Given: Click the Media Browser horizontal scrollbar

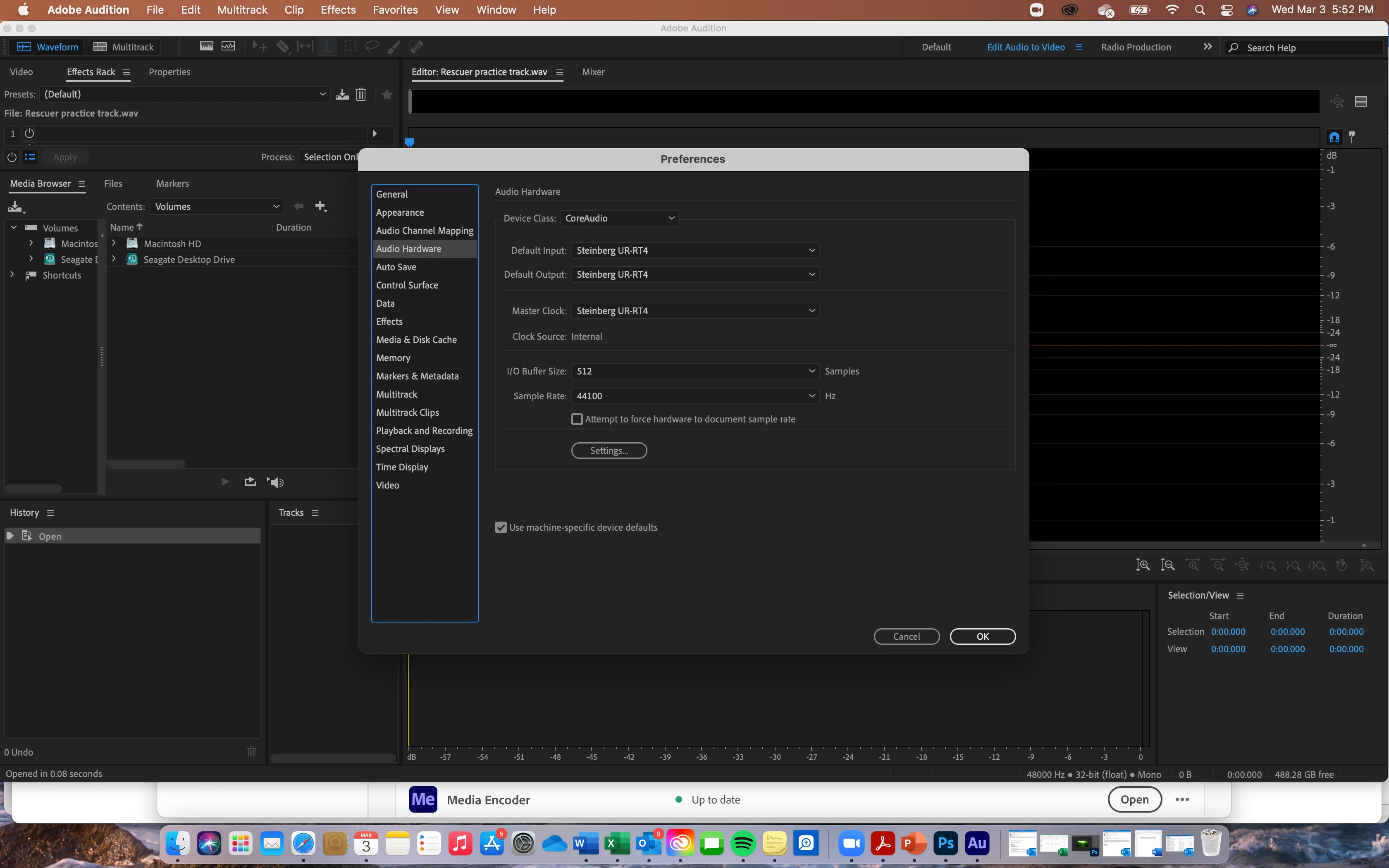Looking at the screenshot, I should coord(146,463).
